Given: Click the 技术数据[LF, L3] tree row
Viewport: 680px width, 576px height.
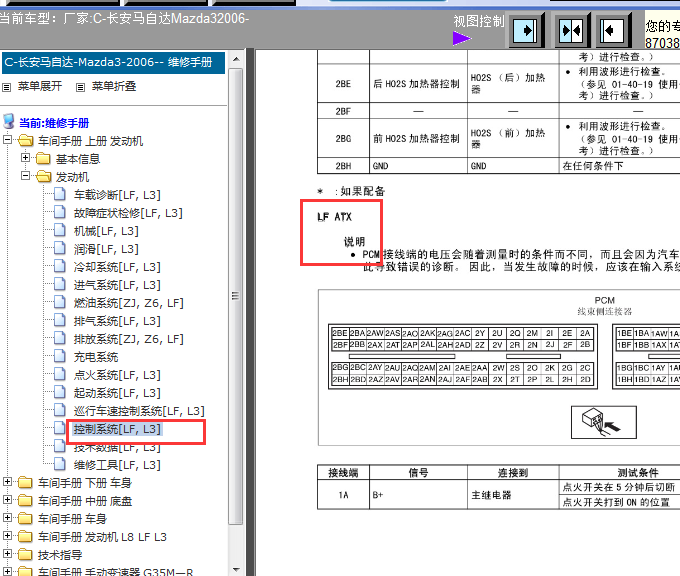Looking at the screenshot, I should (x=117, y=448).
